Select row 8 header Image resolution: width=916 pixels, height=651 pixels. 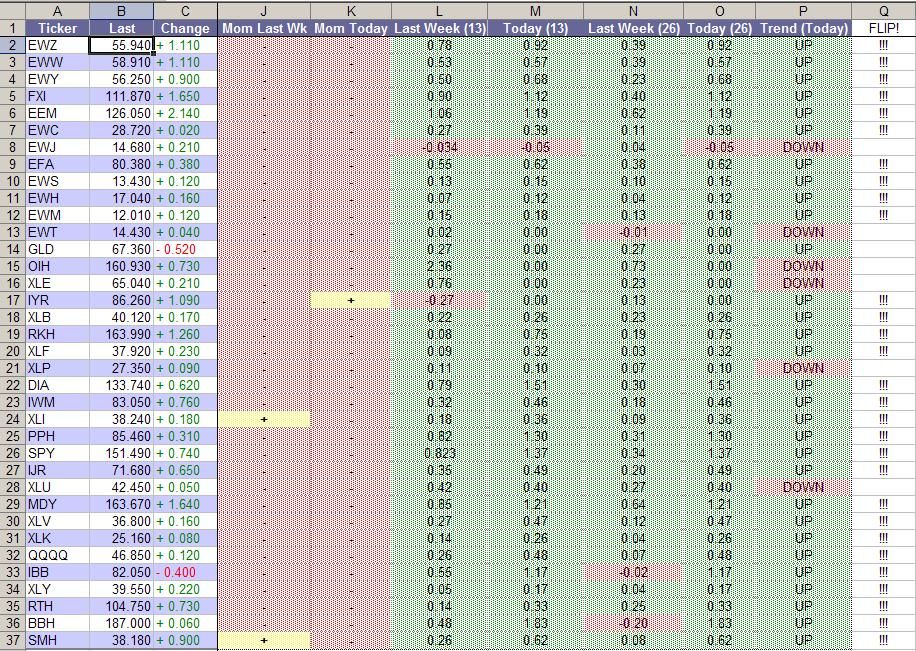pos(12,147)
